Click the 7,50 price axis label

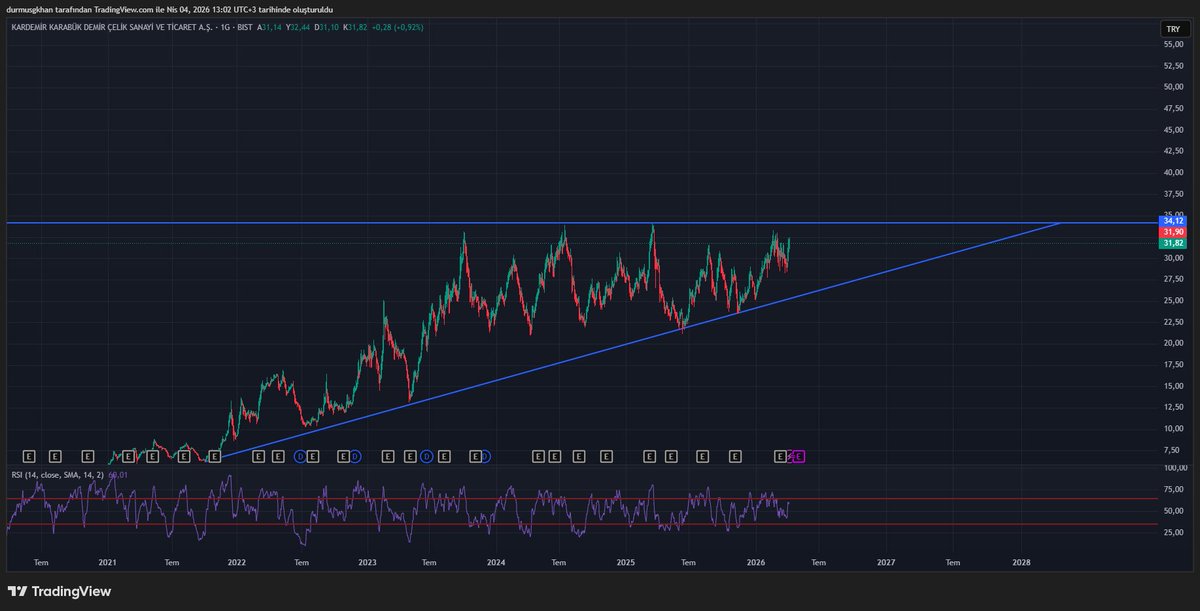[1173, 450]
